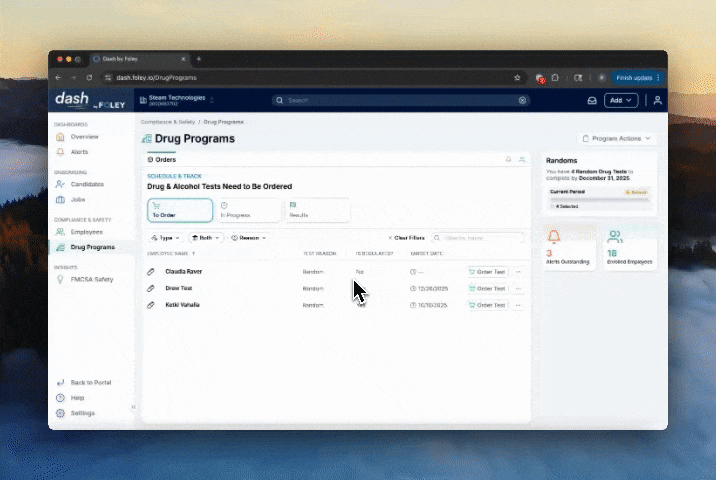716x480 pixels.
Task: Switch to the Results tab
Action: (317, 210)
